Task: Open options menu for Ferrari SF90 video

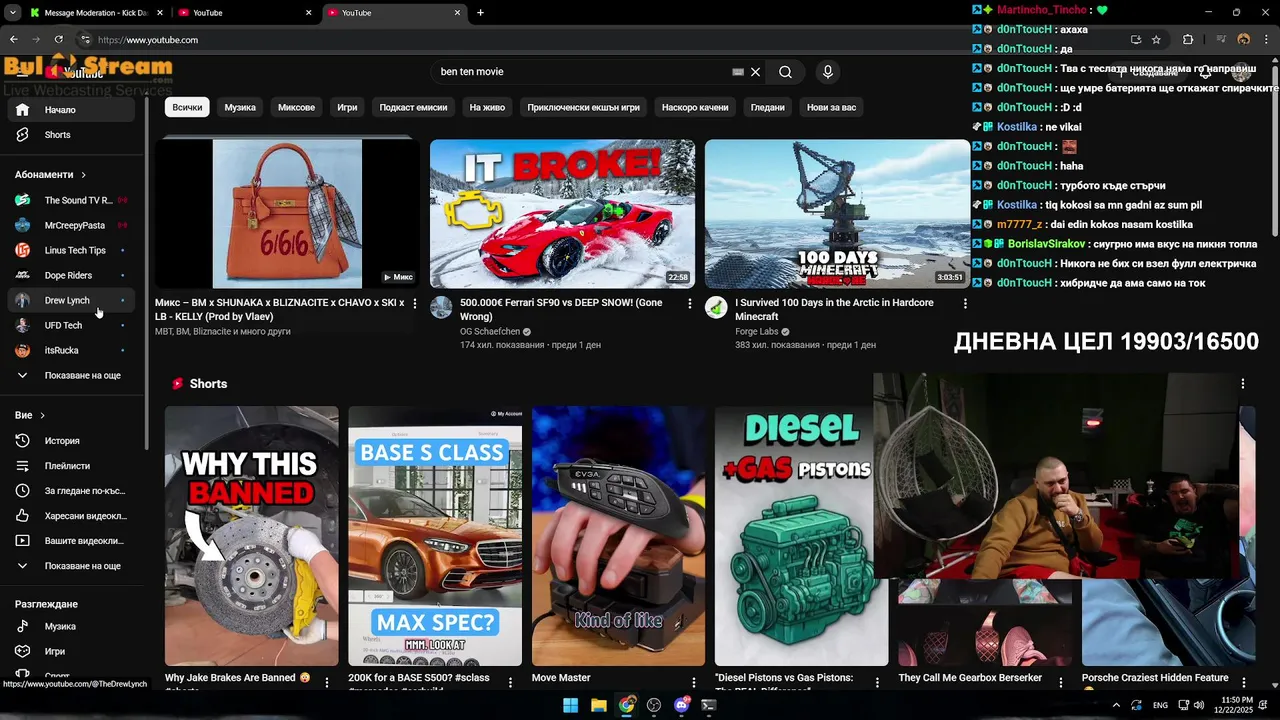Action: pyautogui.click(x=689, y=304)
